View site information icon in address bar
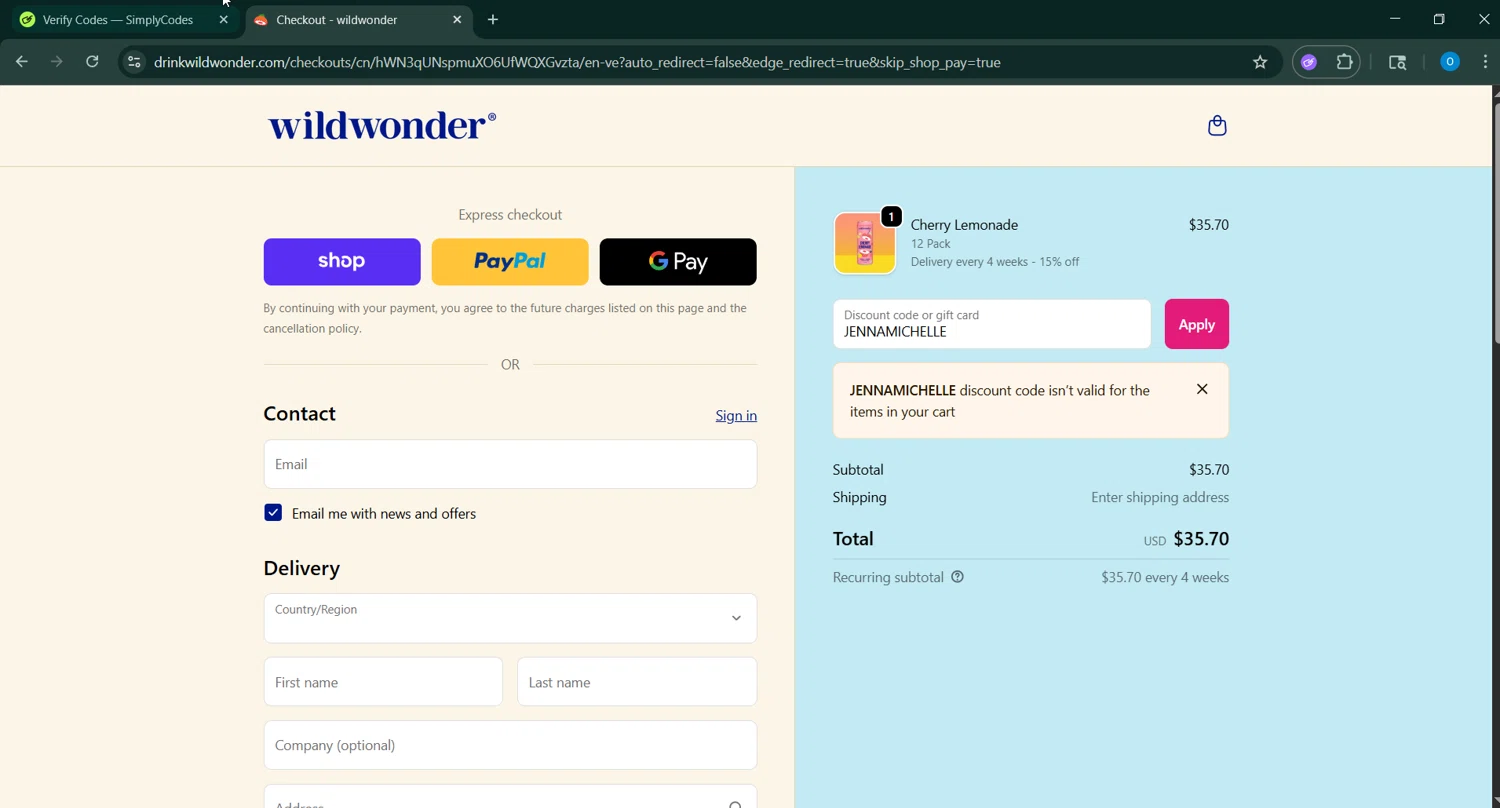 [x=134, y=62]
